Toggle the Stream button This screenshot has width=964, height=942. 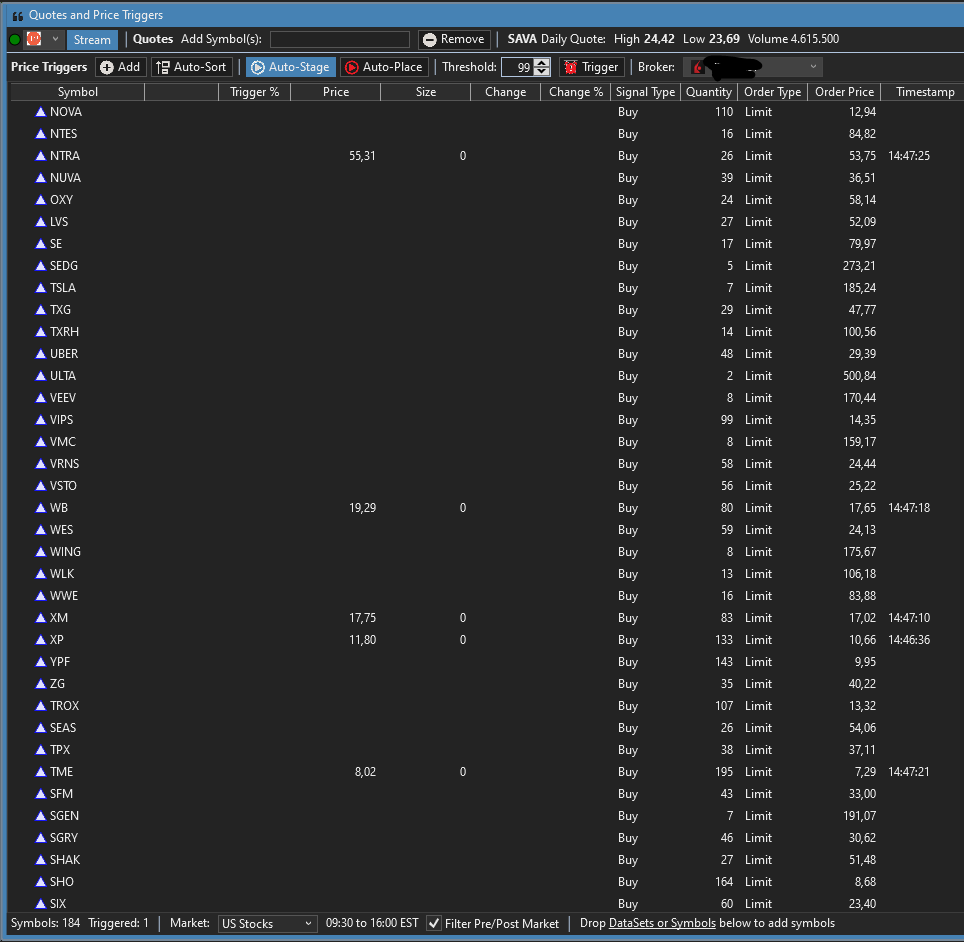92,39
